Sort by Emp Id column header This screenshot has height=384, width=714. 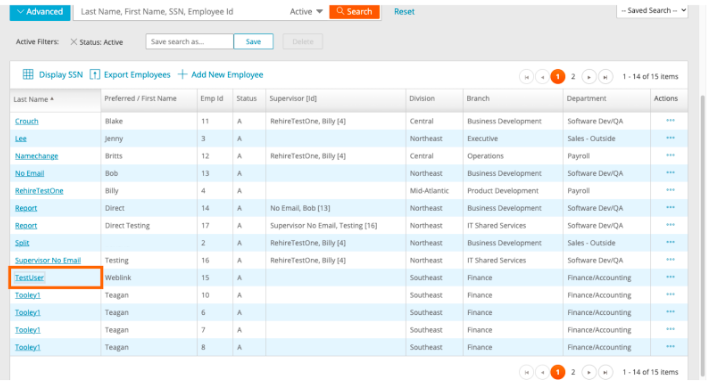(212, 98)
